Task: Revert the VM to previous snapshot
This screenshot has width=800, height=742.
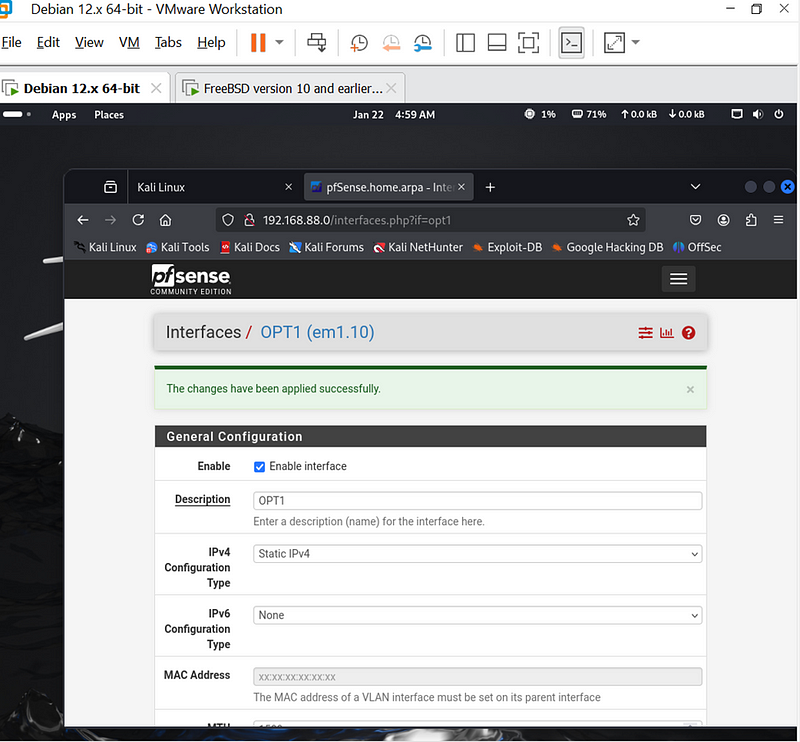Action: (391, 43)
